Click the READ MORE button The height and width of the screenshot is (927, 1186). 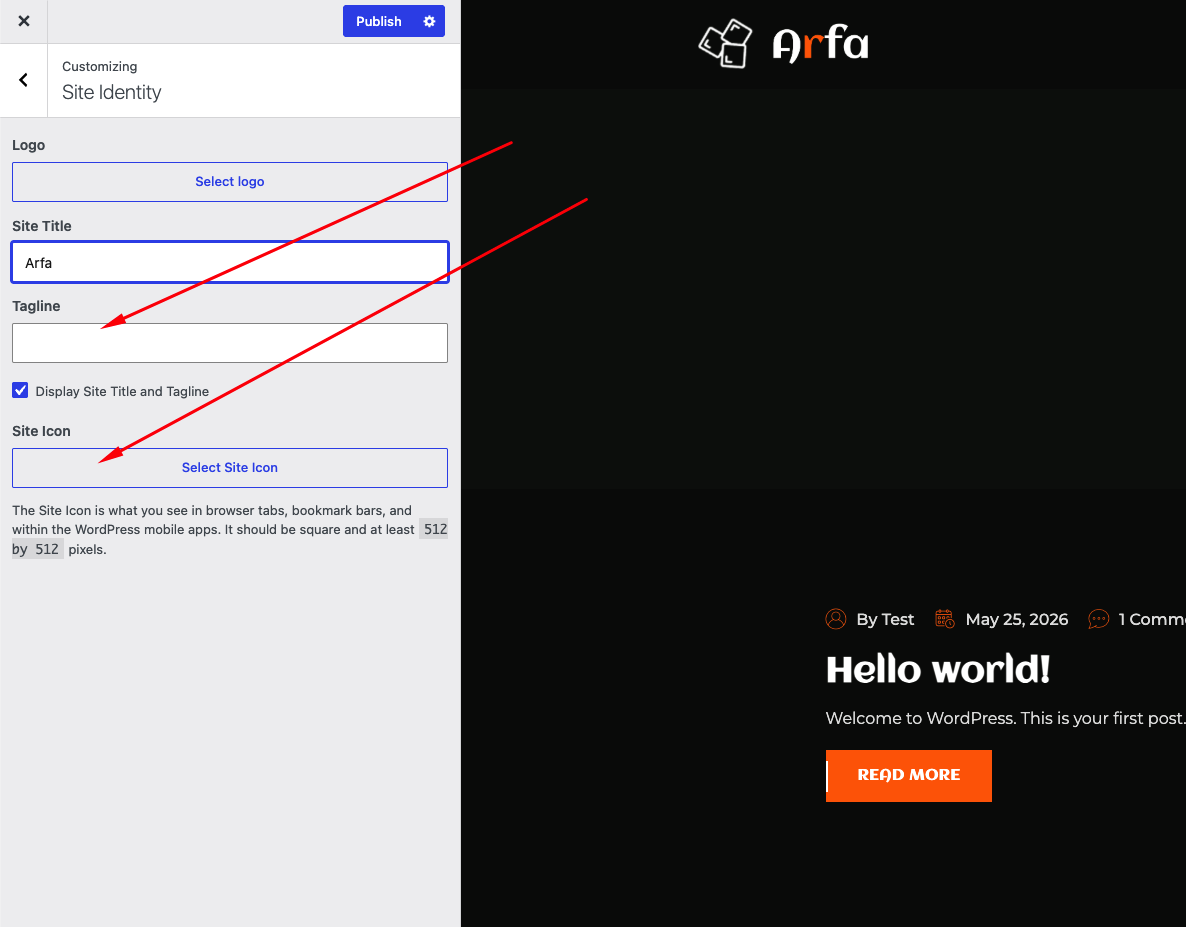coord(908,776)
